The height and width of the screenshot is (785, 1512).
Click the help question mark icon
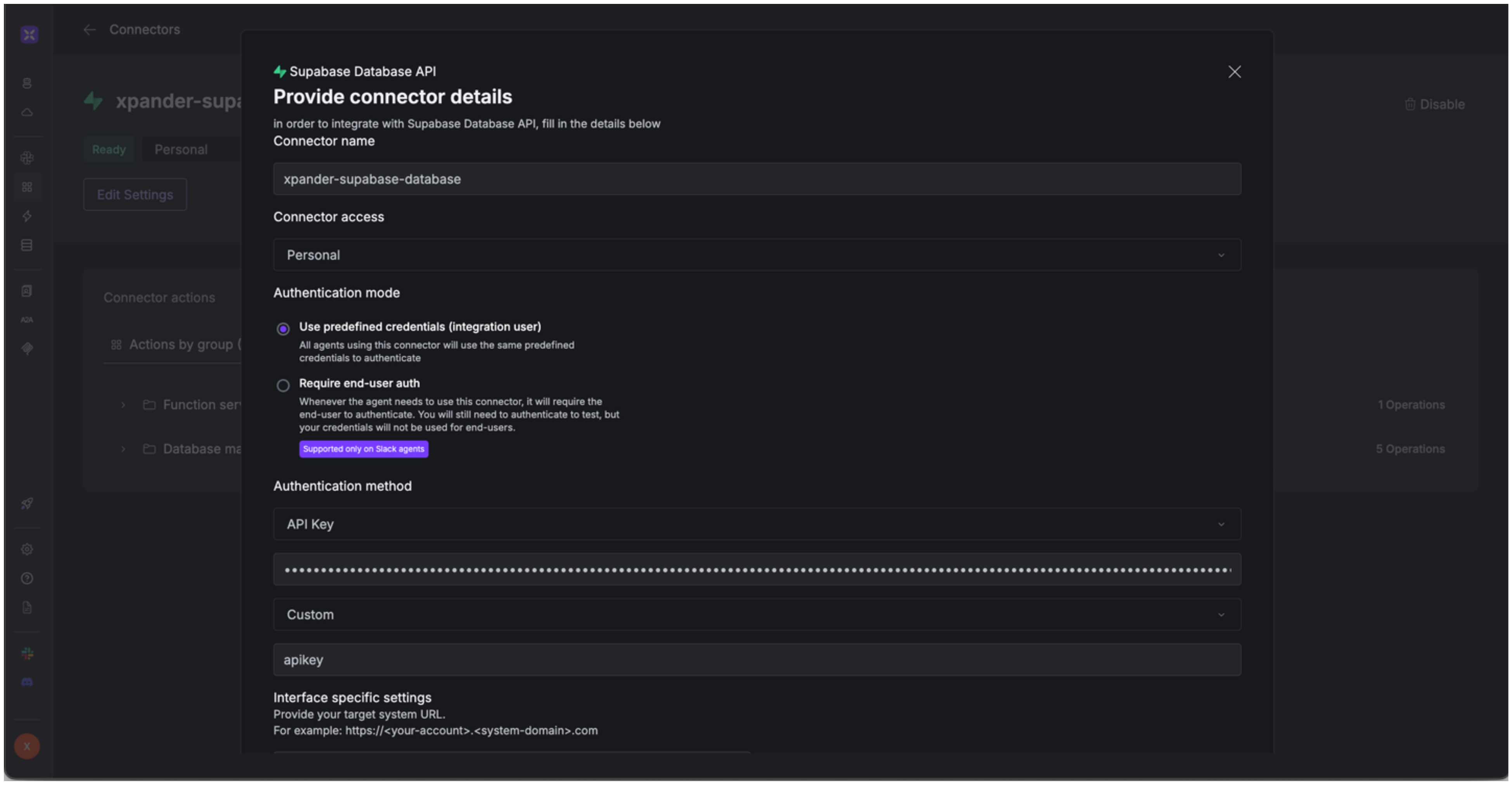pos(27,578)
